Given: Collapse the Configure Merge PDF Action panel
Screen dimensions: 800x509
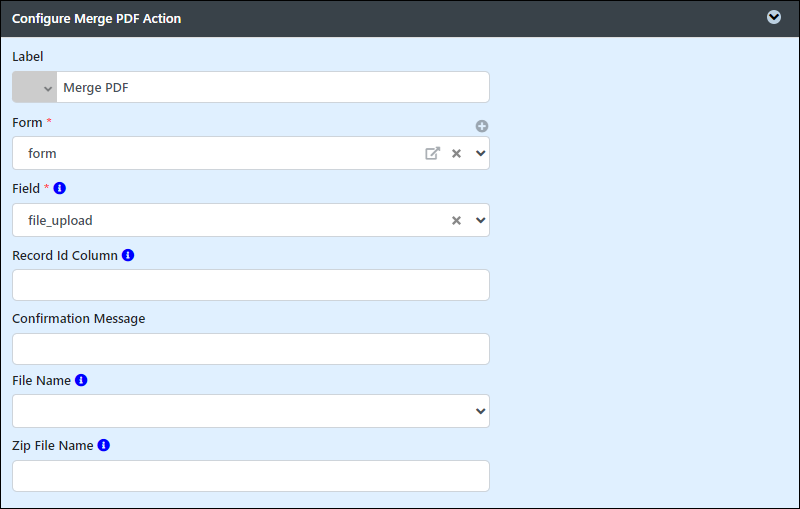Looking at the screenshot, I should (x=773, y=17).
